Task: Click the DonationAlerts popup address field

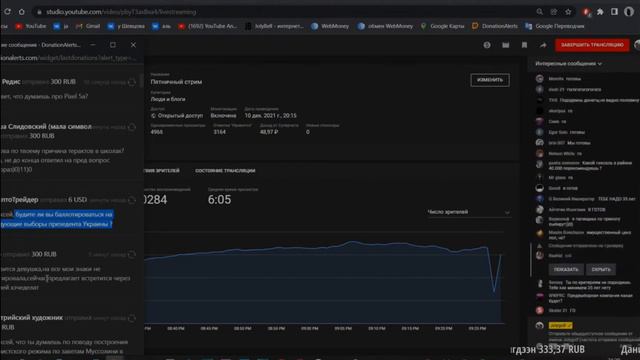Action: pos(69,58)
